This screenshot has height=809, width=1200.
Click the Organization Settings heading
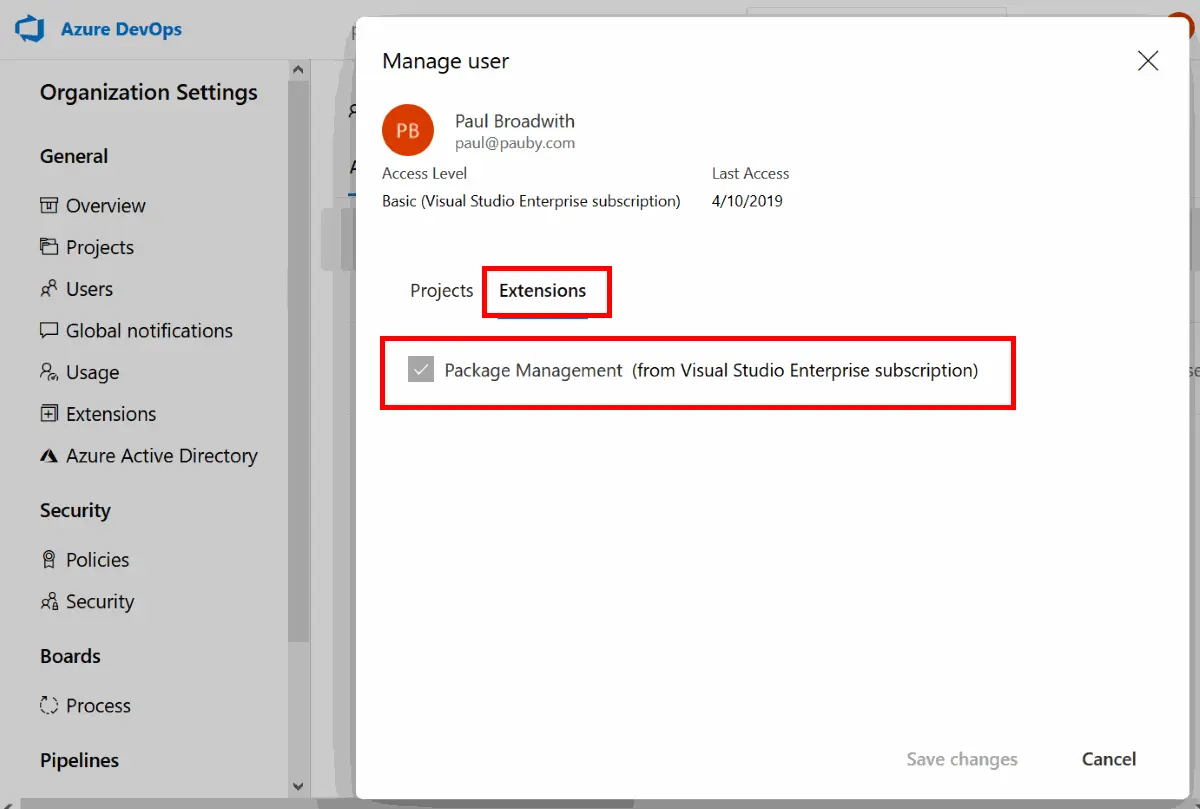(x=149, y=93)
